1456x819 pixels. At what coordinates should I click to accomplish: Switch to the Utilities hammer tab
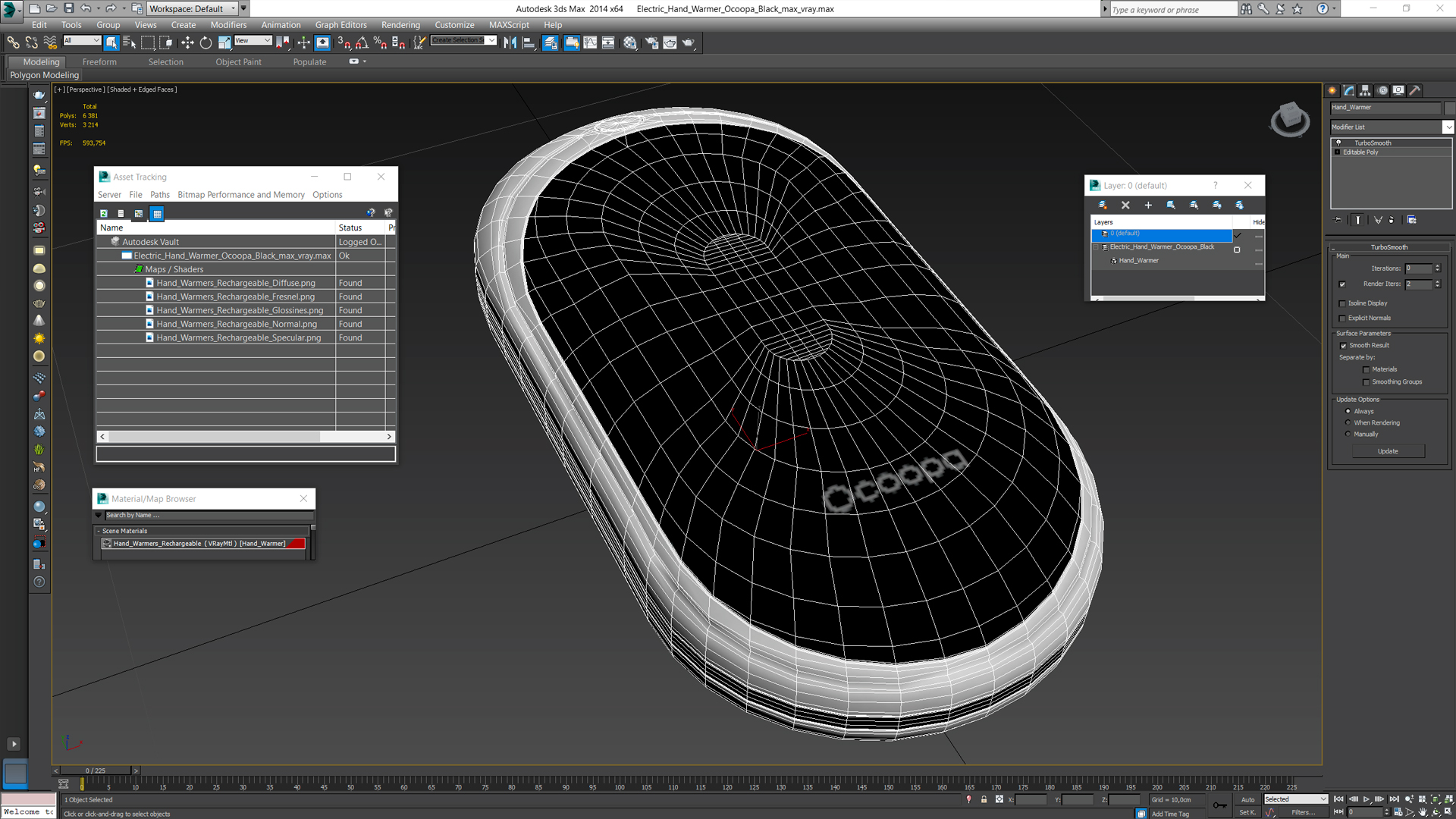1415,90
